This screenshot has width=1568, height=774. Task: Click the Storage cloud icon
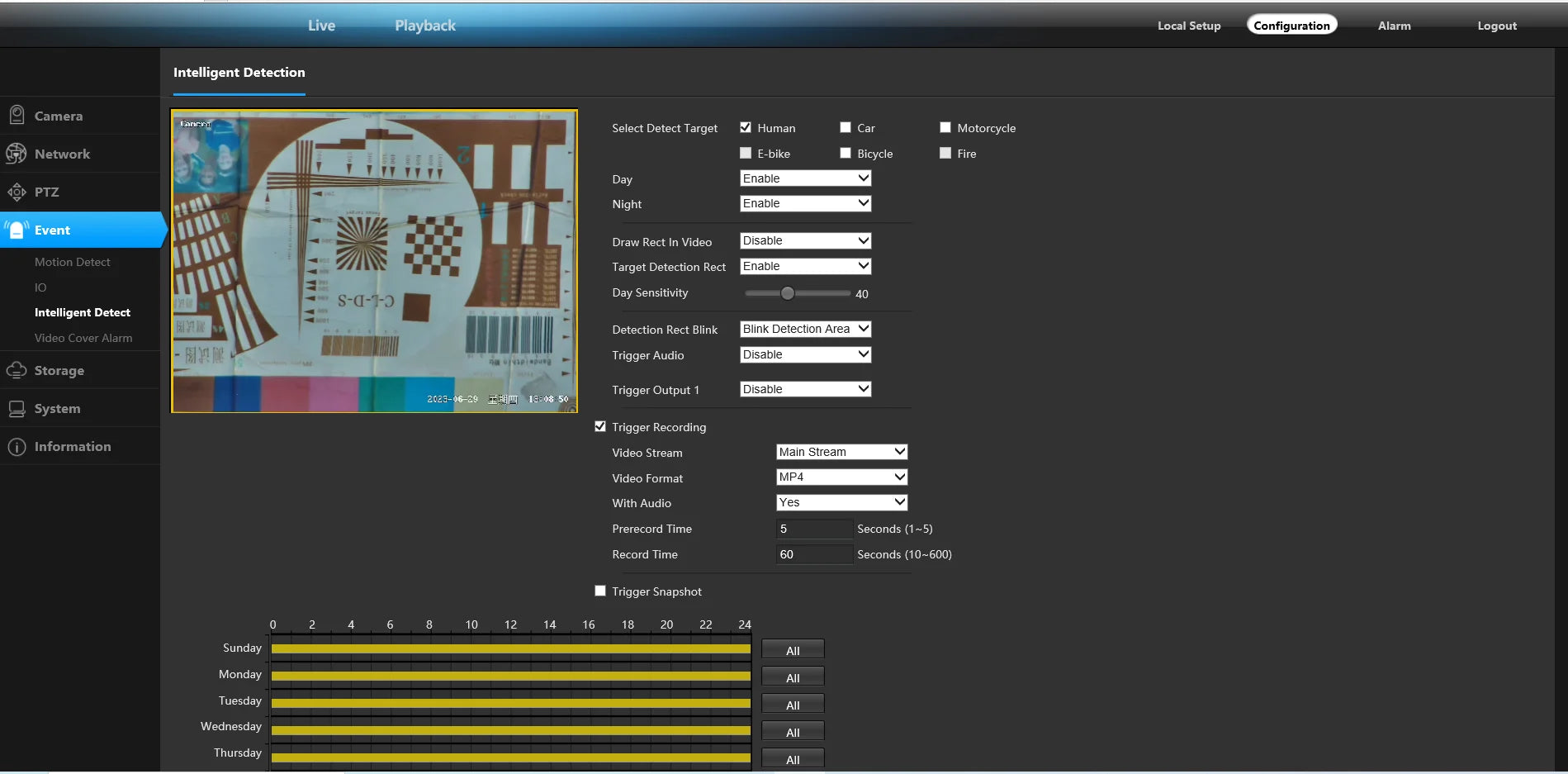click(17, 370)
